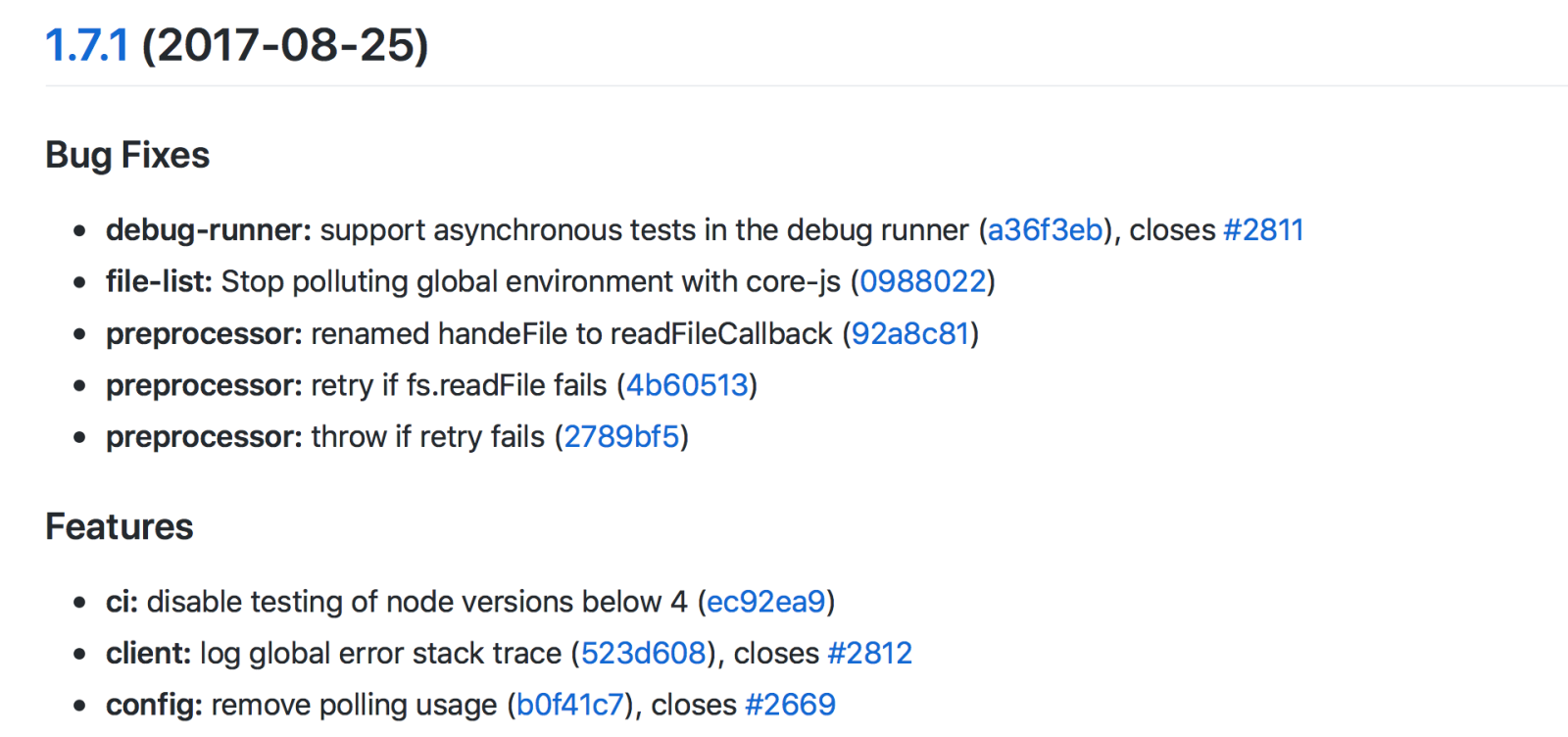Click the bold debug-runner label
Viewport: 1568px width, 737px height.
208,230
